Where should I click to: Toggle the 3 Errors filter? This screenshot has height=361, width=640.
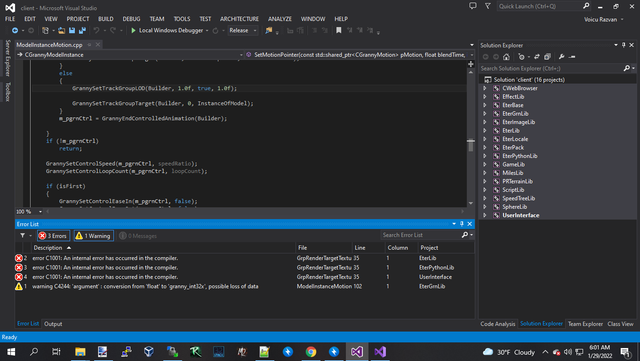(x=53, y=236)
